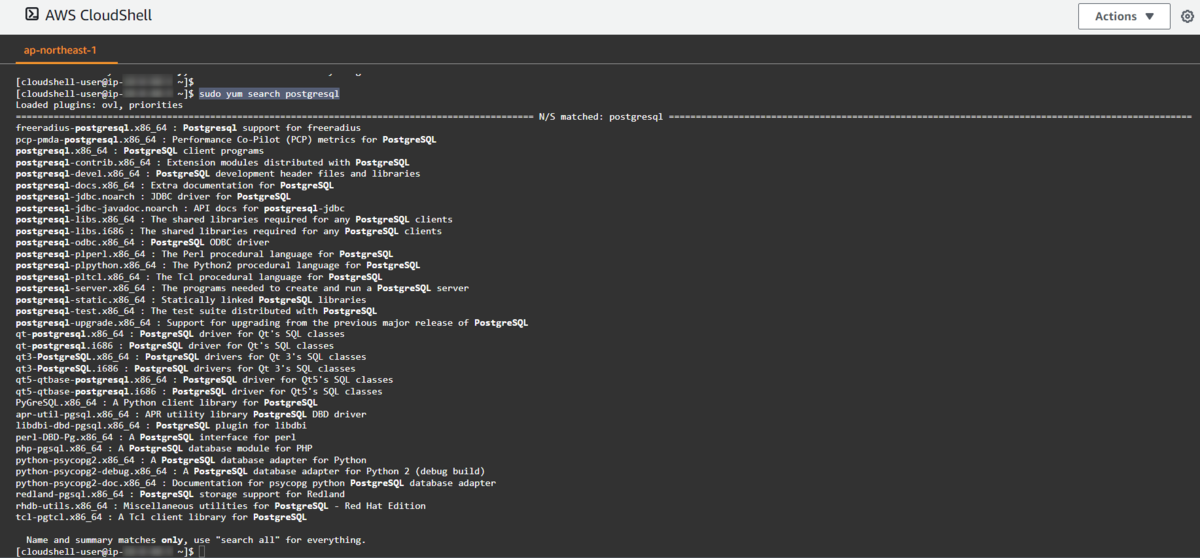Image resolution: width=1200 pixels, height=558 pixels.
Task: Open the Actions dropdown menu
Action: 1124,16
